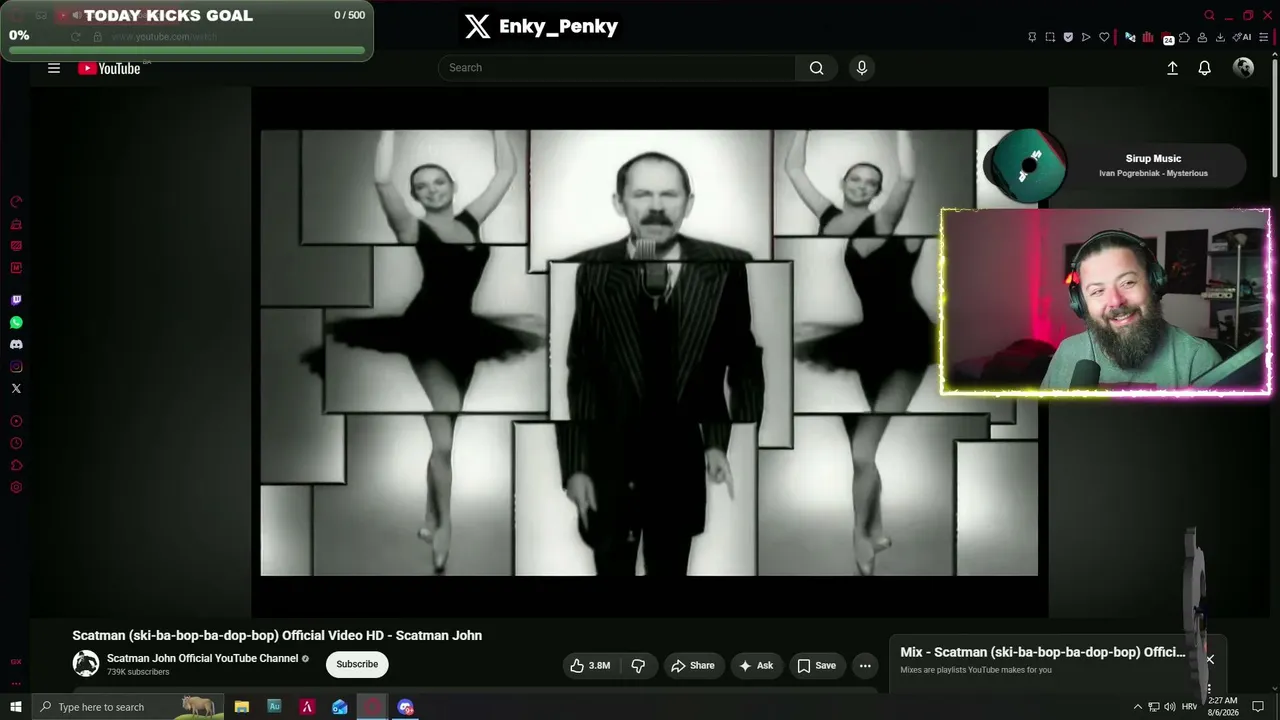This screenshot has height=720, width=1280.
Task: Open the browser AI assistant button
Action: click(1242, 37)
